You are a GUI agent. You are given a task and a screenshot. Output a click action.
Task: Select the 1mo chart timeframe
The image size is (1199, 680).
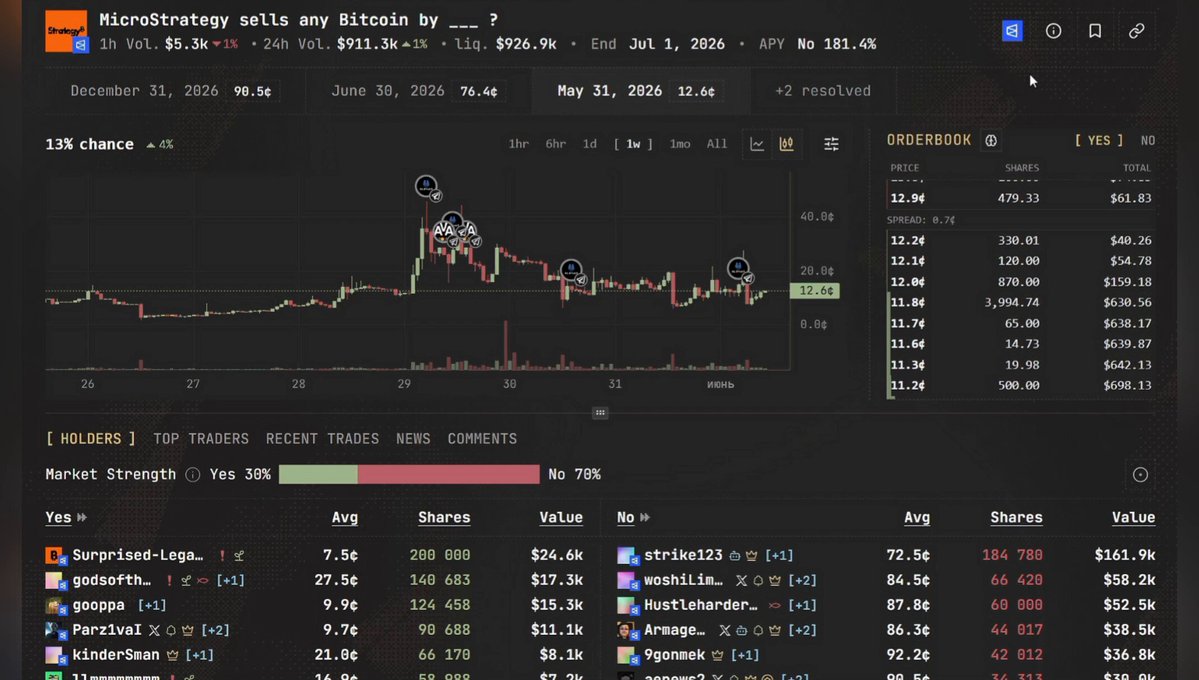[680, 144]
